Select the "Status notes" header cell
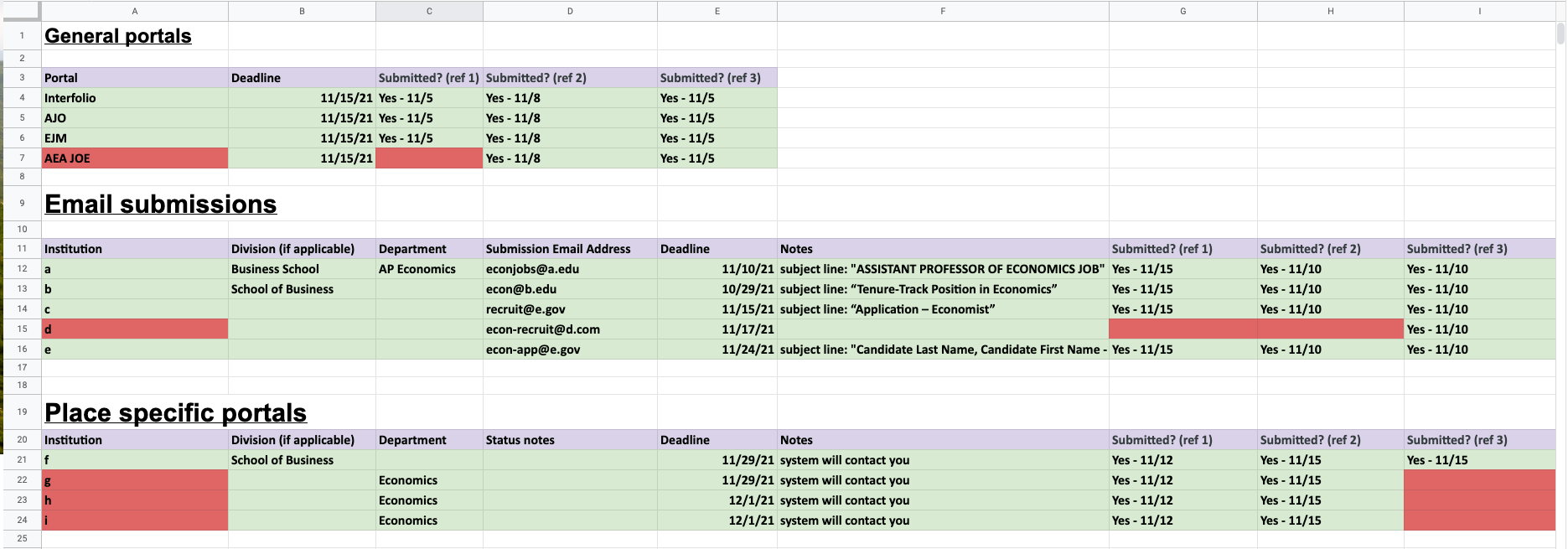The height and width of the screenshot is (549, 1568). coord(570,440)
